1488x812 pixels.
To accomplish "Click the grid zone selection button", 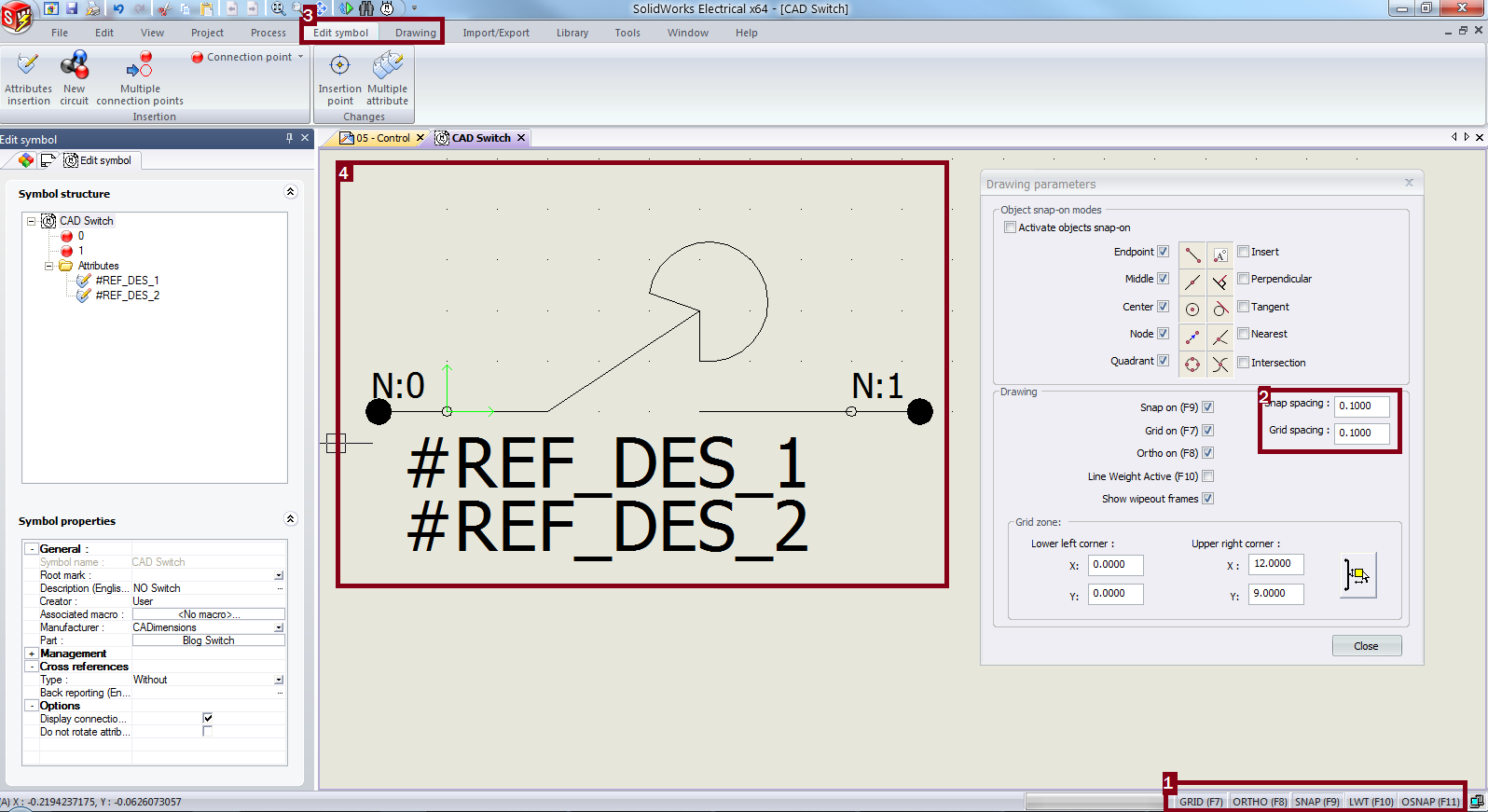I will coord(1357,575).
